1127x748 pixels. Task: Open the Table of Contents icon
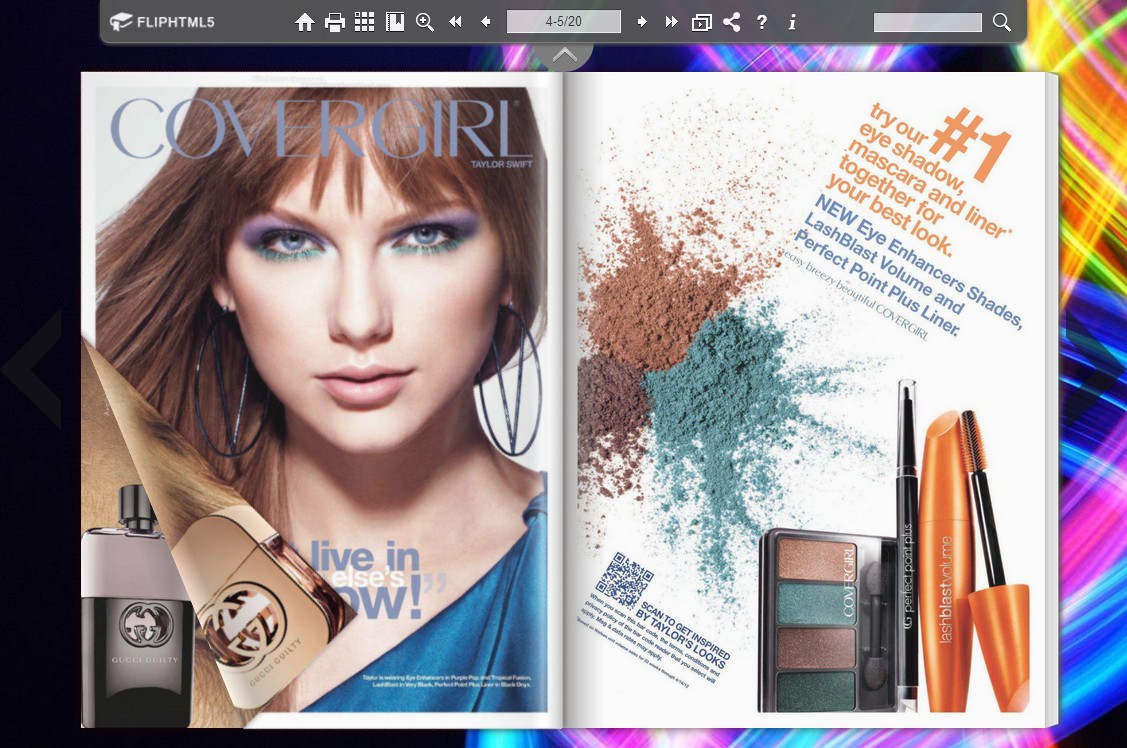coord(395,21)
